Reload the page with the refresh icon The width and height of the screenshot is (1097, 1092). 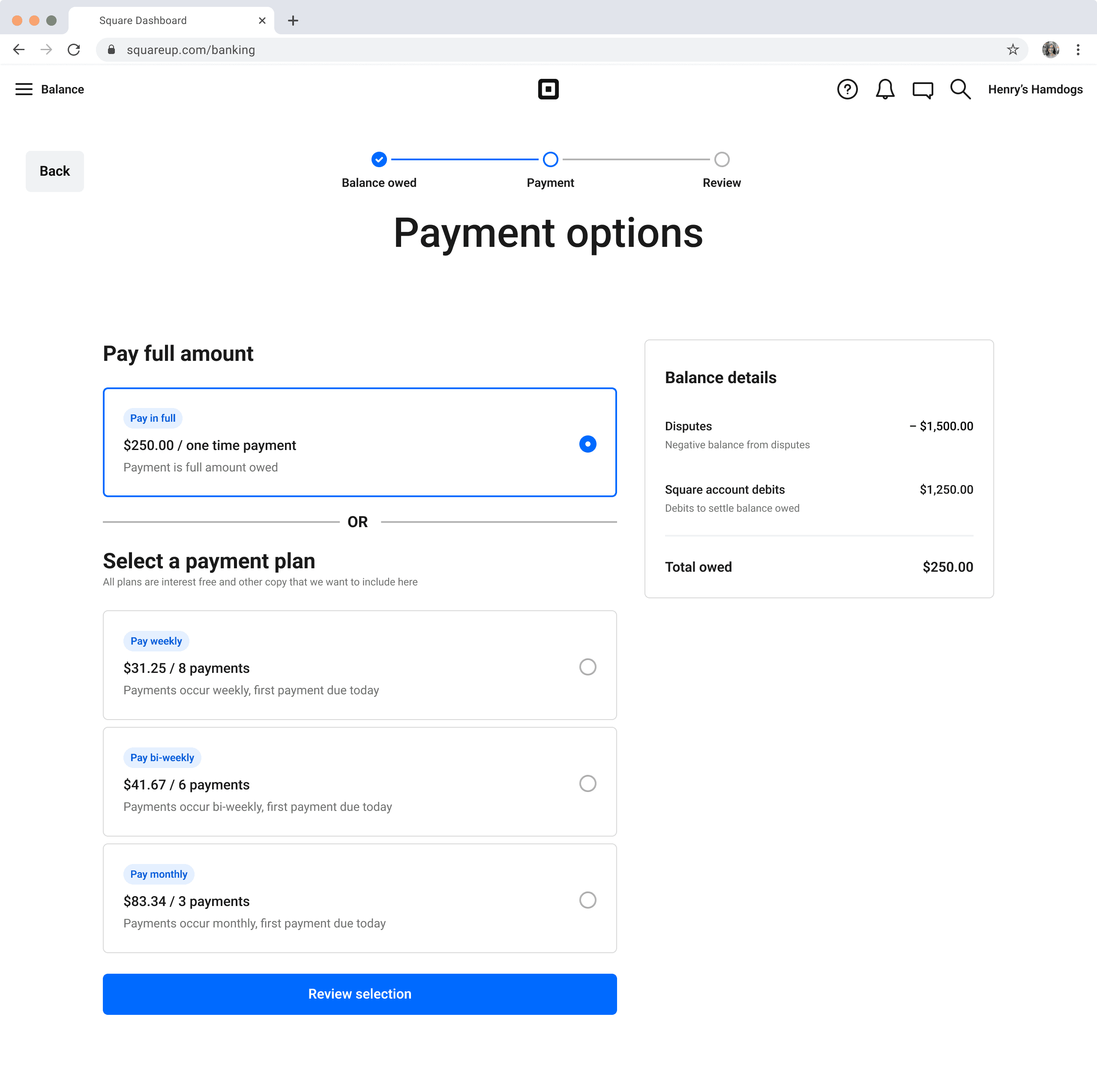pyautogui.click(x=74, y=50)
